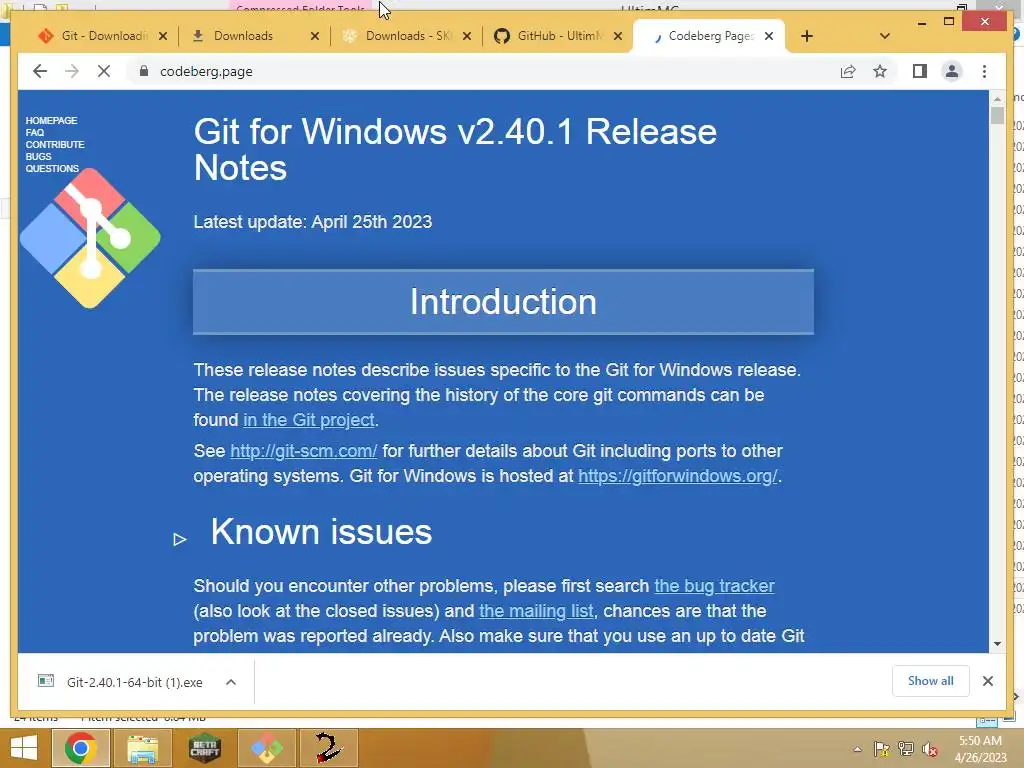Click the Introduction heading banner
The image size is (1024, 768).
[504, 302]
